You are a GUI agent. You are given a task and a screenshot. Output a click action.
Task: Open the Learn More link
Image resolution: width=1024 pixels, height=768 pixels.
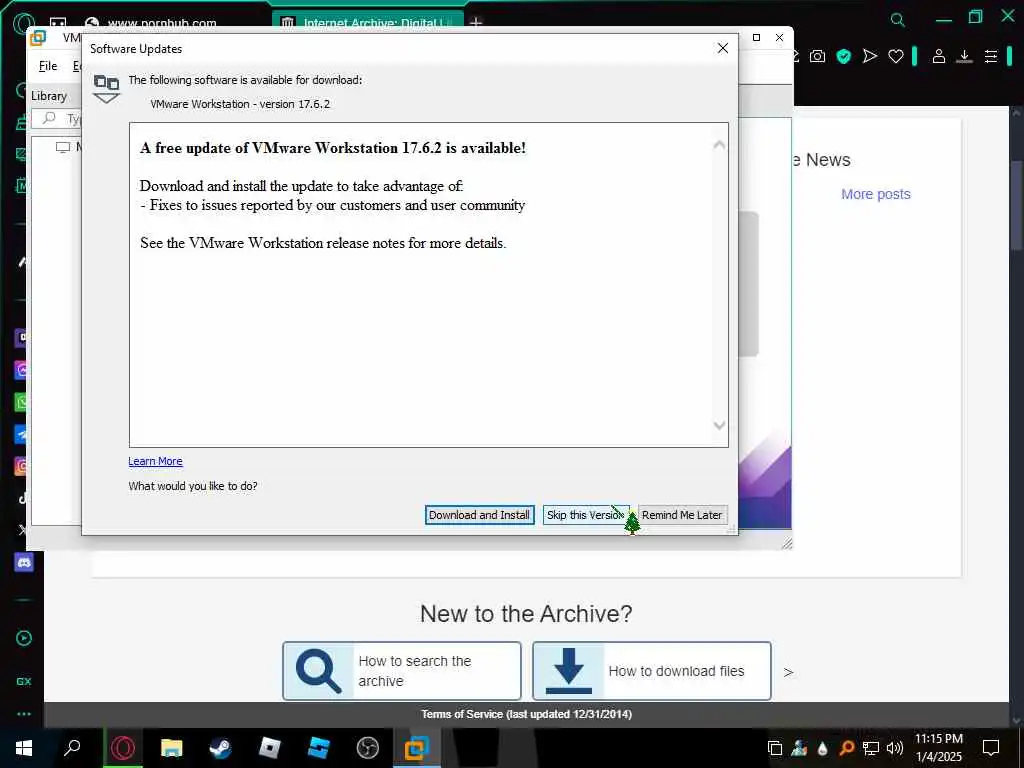pos(155,461)
